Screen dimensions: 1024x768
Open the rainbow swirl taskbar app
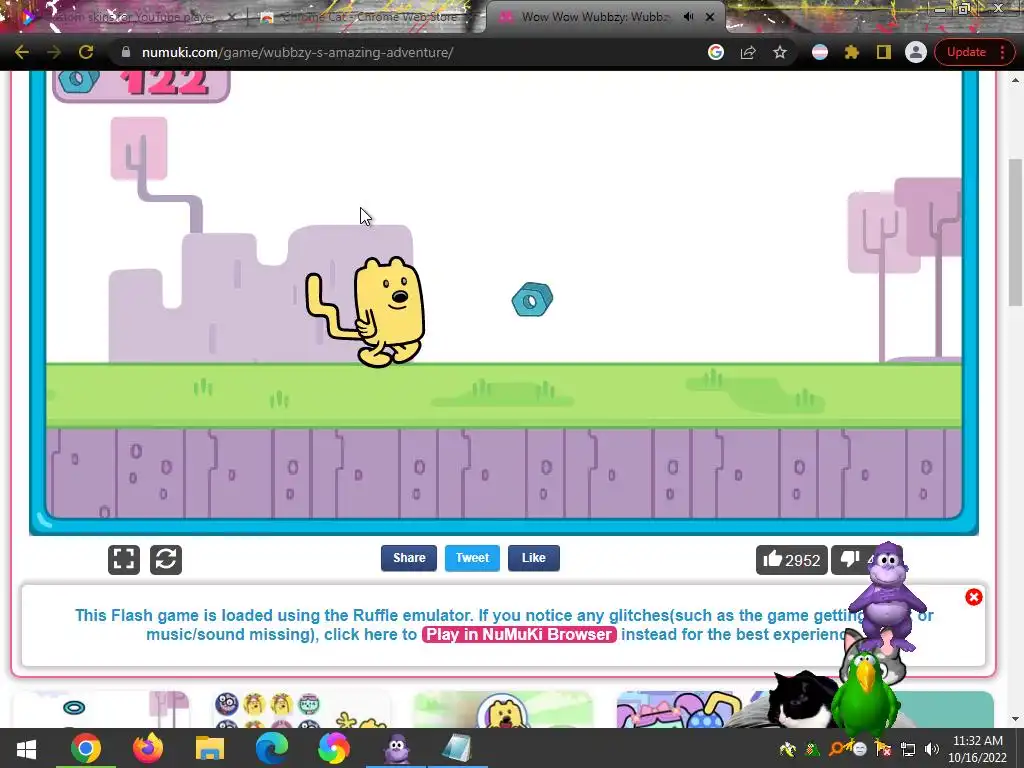[x=334, y=748]
